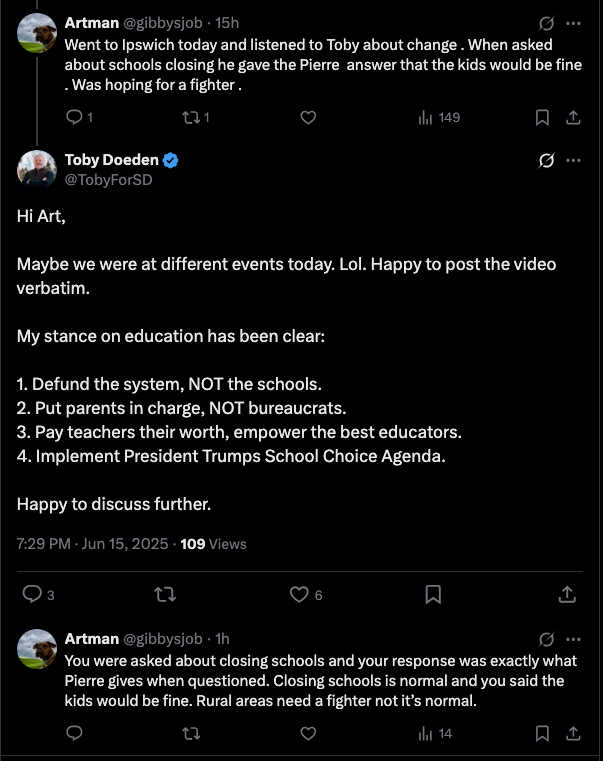Bookmark Artman's top post
The height and width of the screenshot is (761, 603).
(x=542, y=117)
